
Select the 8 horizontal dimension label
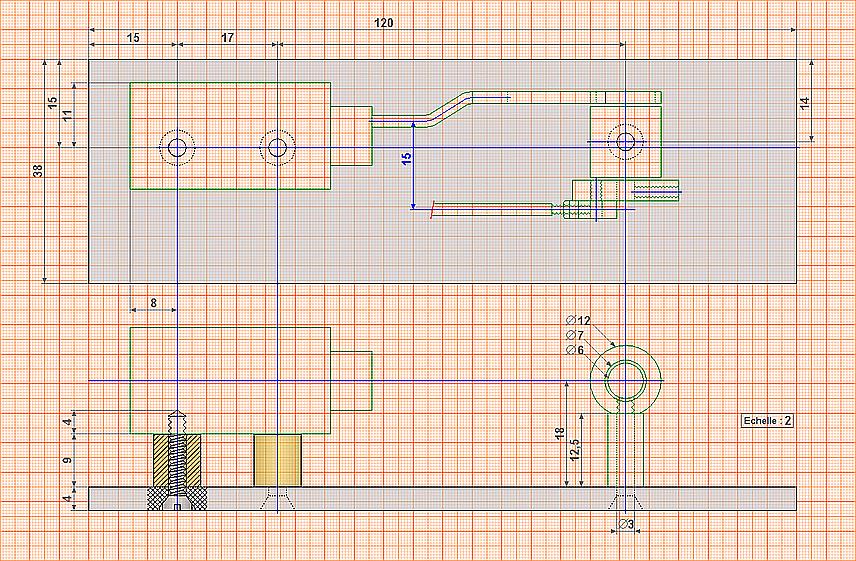point(153,302)
